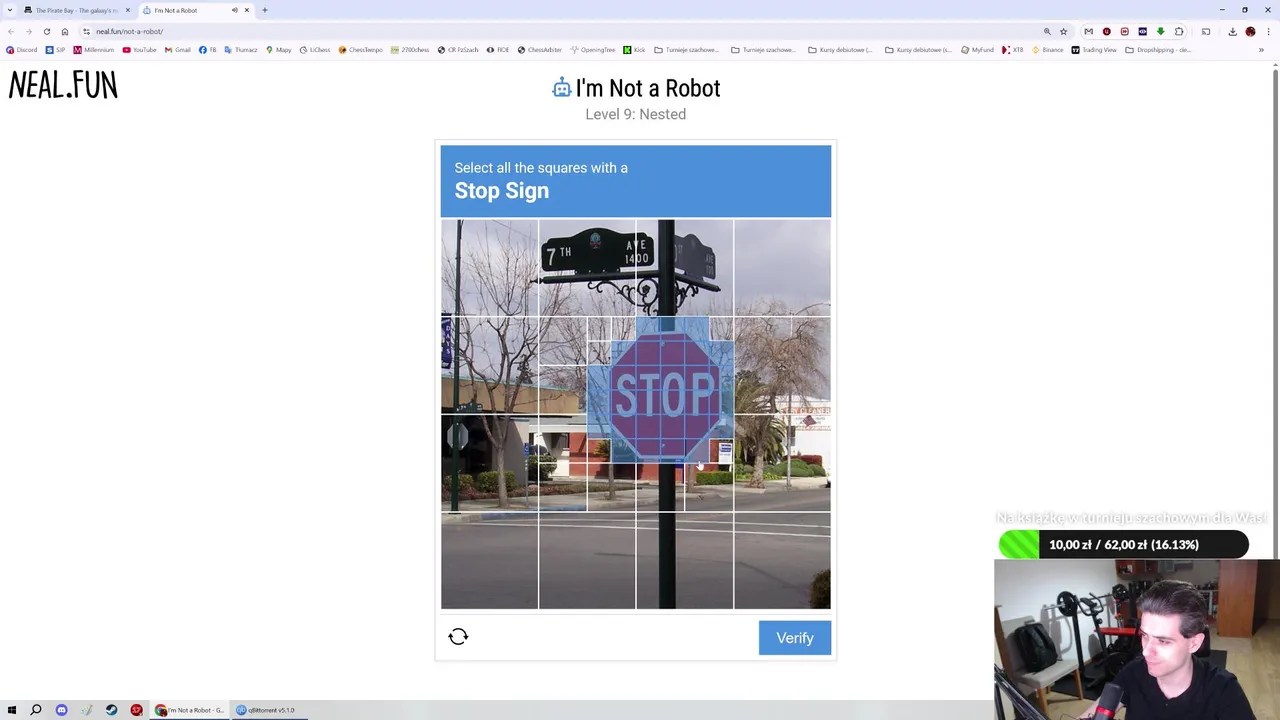1280x720 pixels.
Task: Expand the tab search dropdown arrow
Action: pos(10,10)
